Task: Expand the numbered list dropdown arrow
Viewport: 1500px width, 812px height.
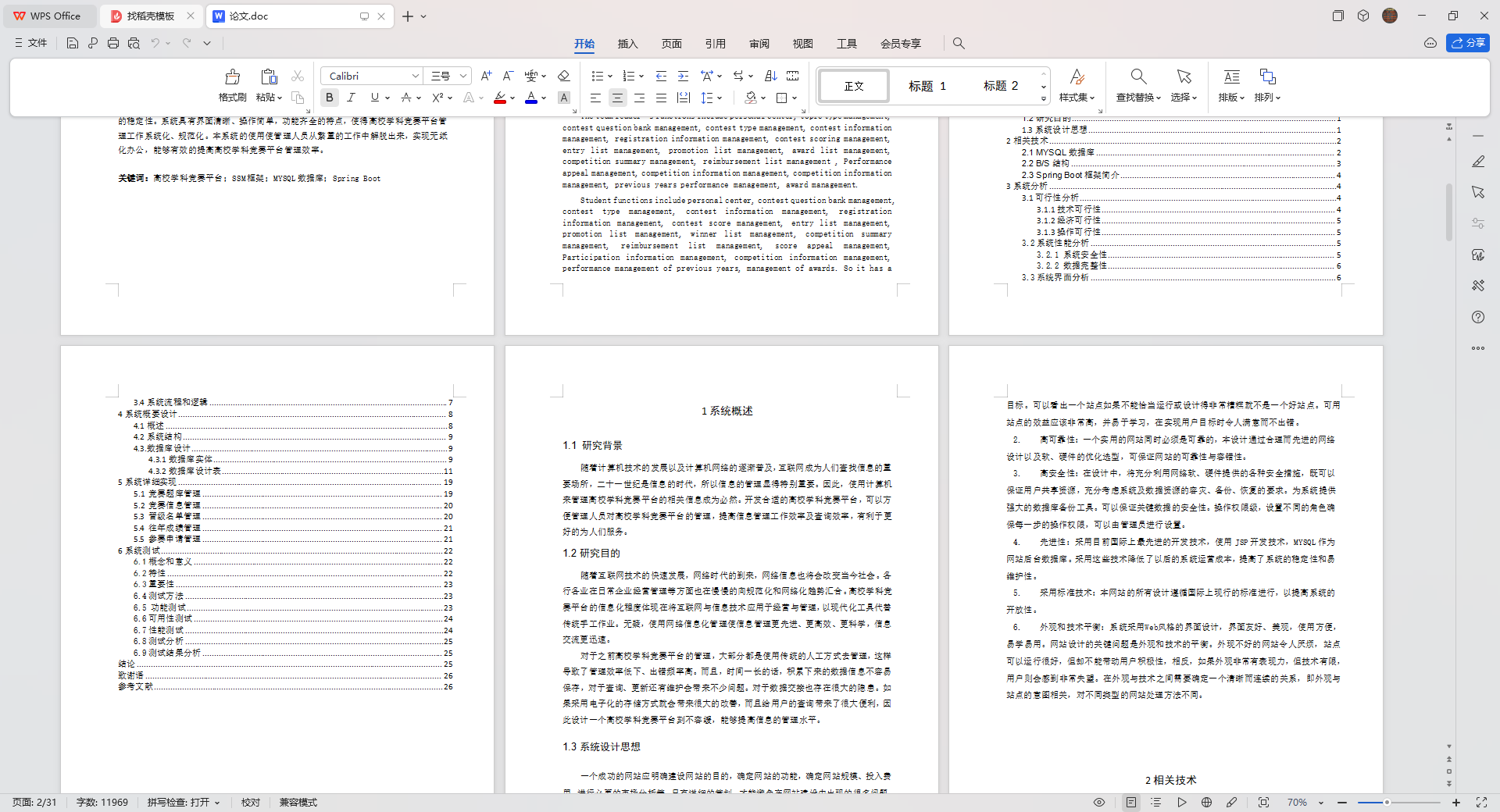Action: pyautogui.click(x=641, y=77)
